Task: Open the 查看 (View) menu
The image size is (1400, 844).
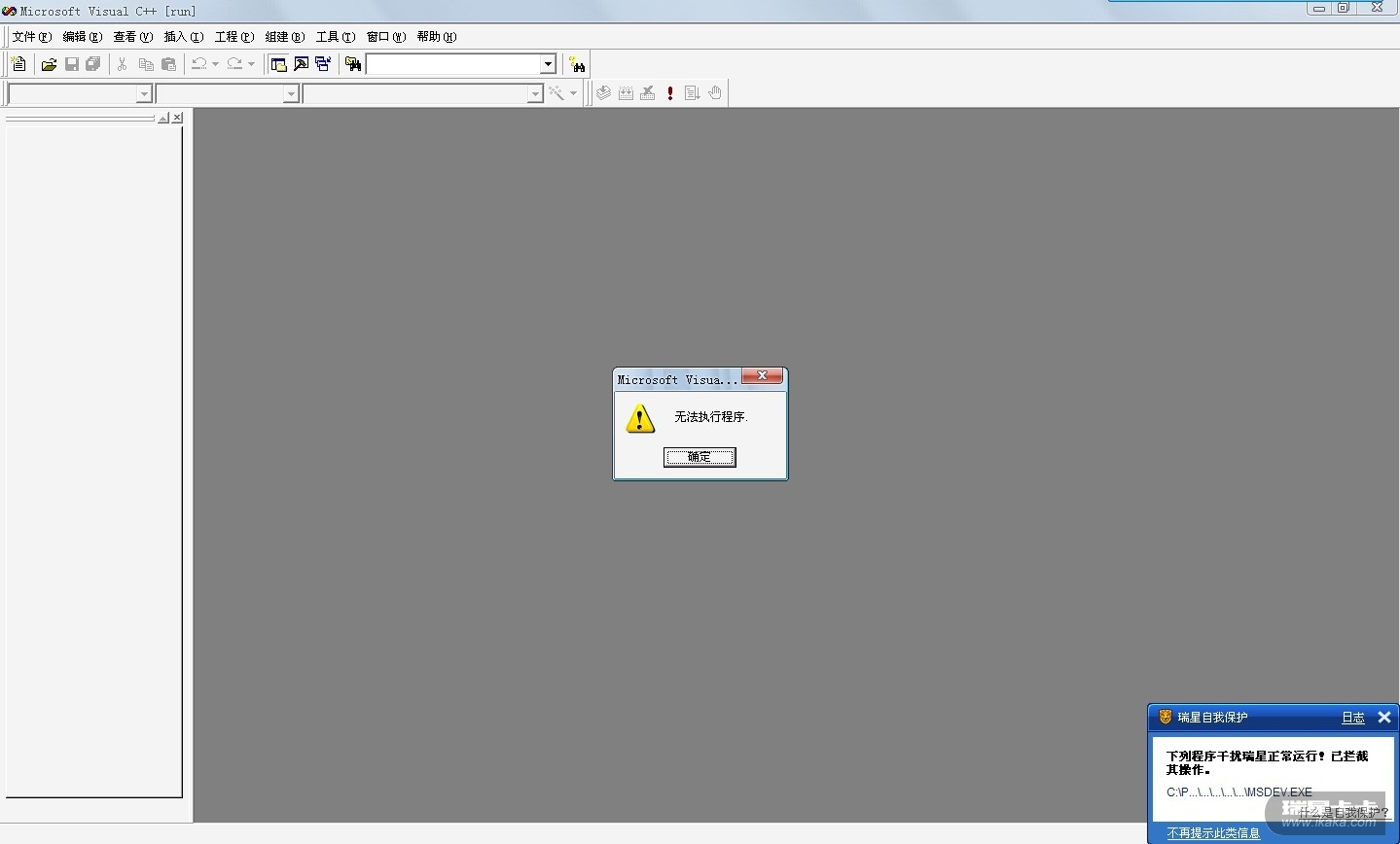Action: (x=132, y=37)
